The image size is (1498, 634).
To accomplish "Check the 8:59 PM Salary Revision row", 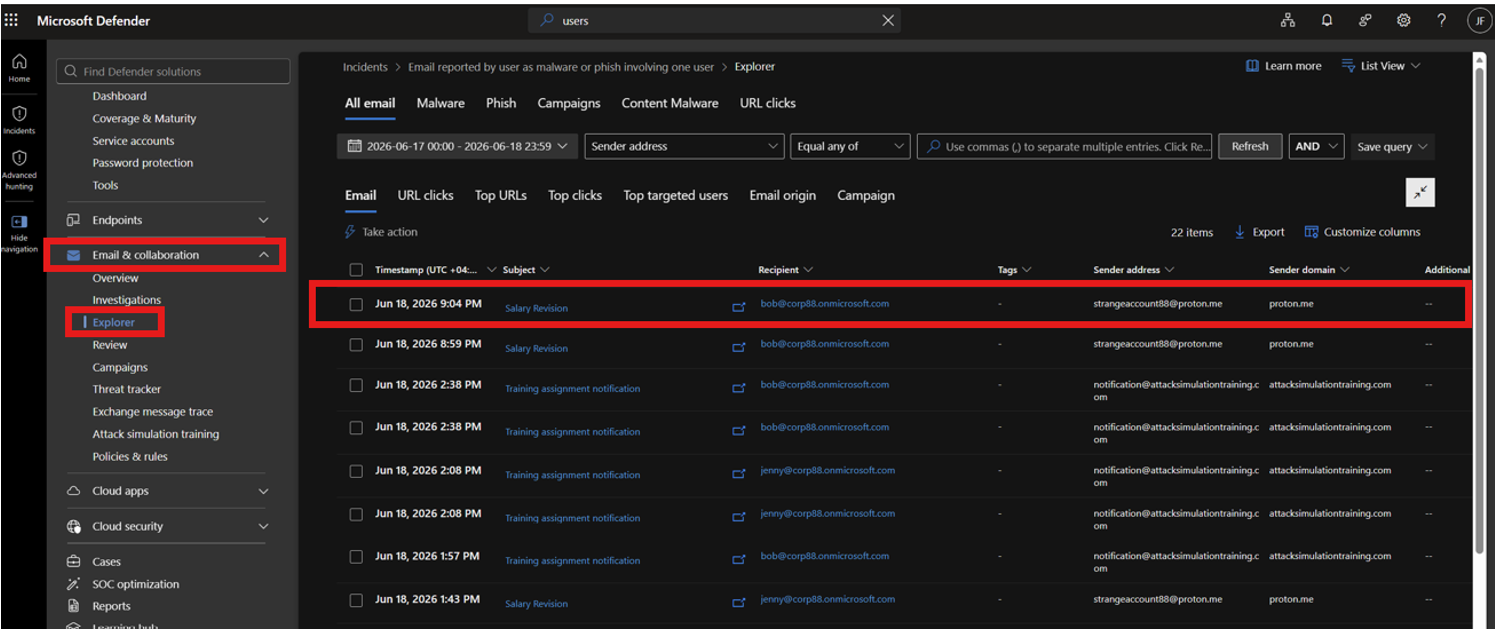I will [356, 344].
